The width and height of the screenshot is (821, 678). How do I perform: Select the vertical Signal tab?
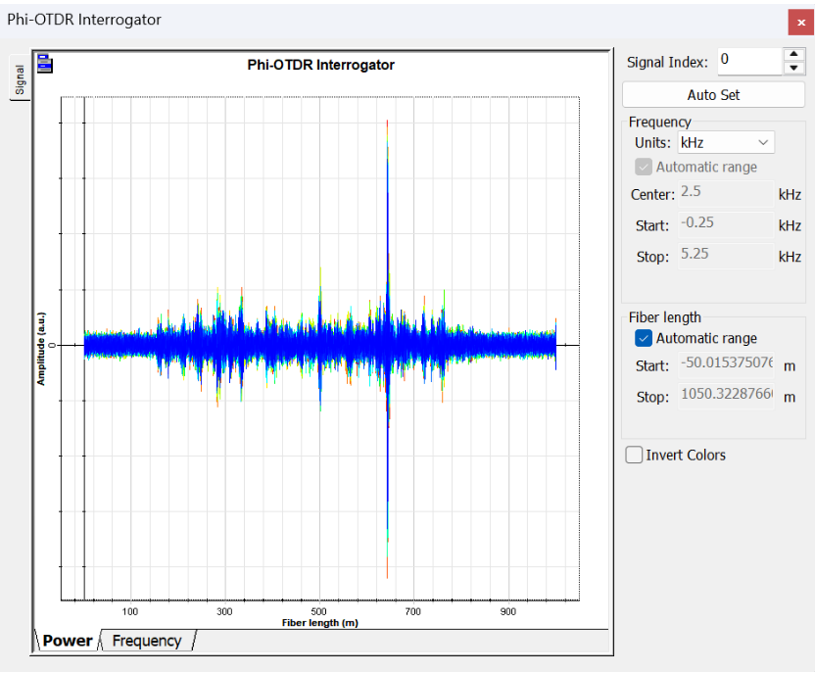point(18,78)
